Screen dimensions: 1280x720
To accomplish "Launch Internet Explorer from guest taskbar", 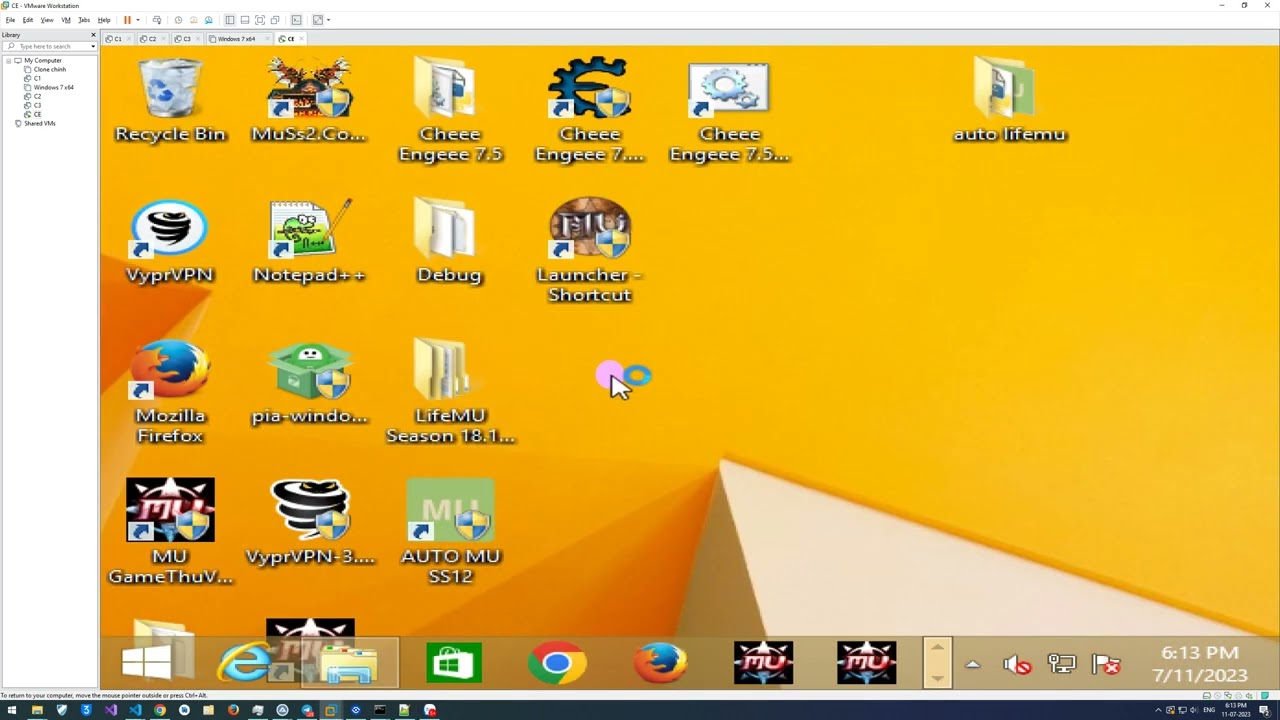I will point(246,663).
